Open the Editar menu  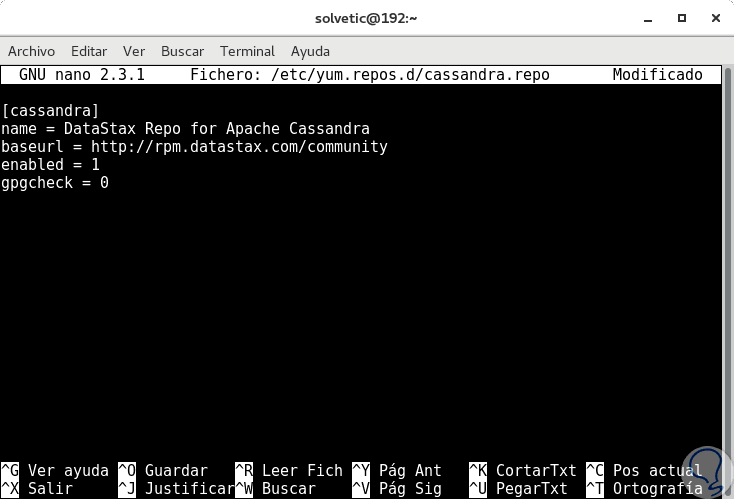[x=89, y=51]
